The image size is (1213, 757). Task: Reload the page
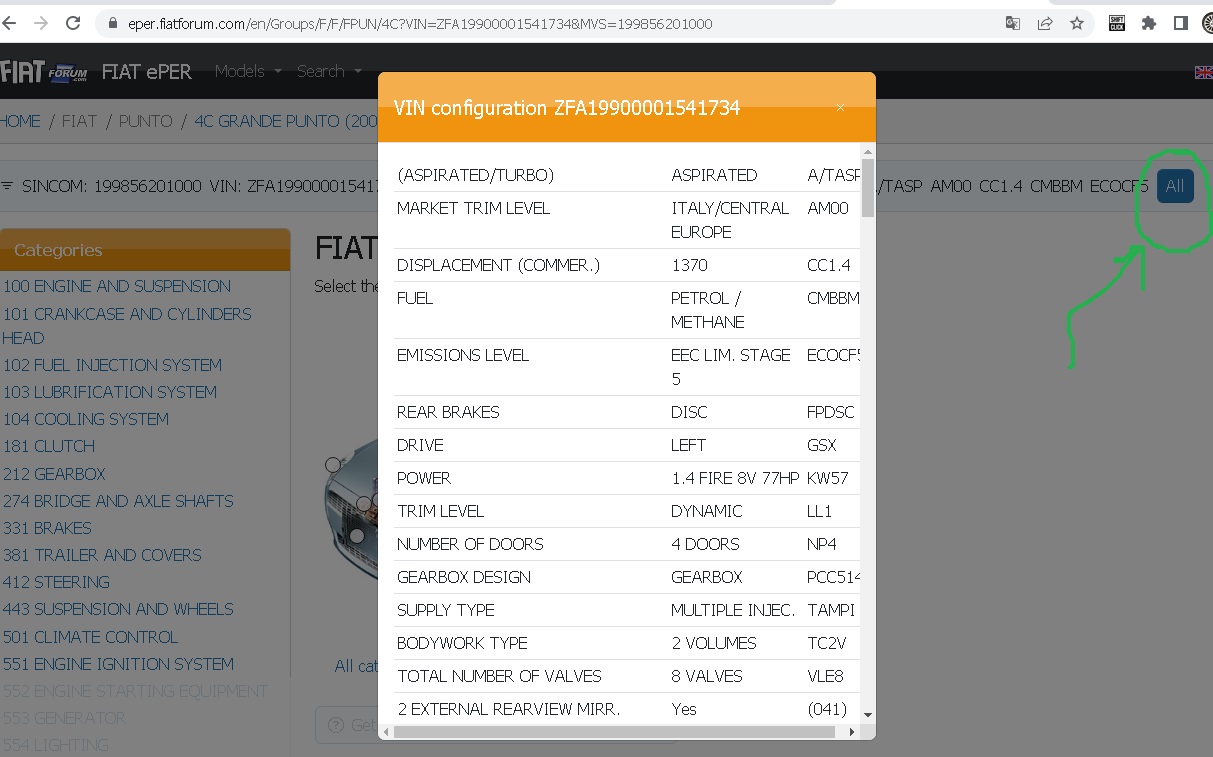[73, 23]
